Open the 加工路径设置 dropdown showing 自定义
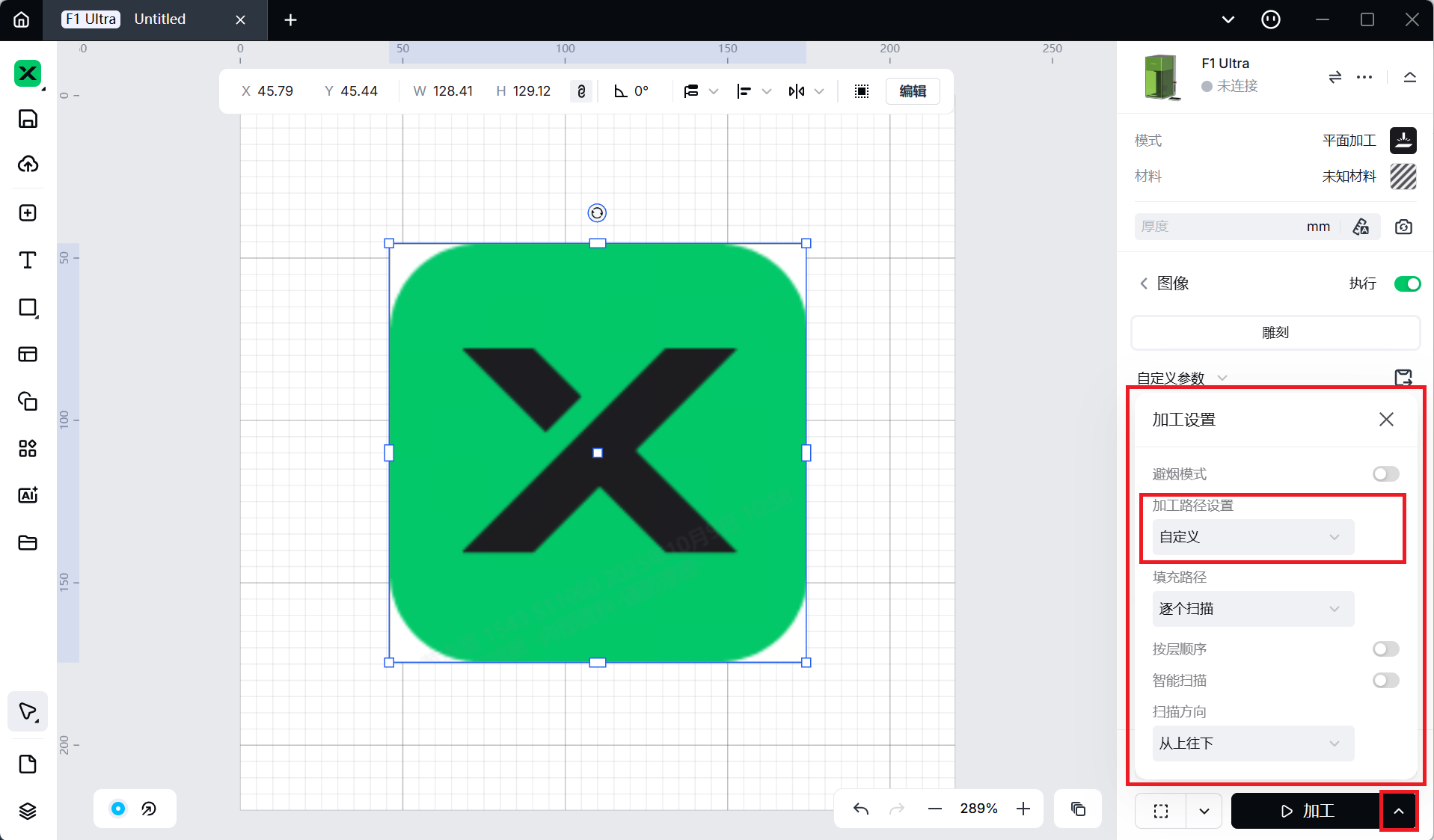The image size is (1434, 840). click(x=1252, y=537)
